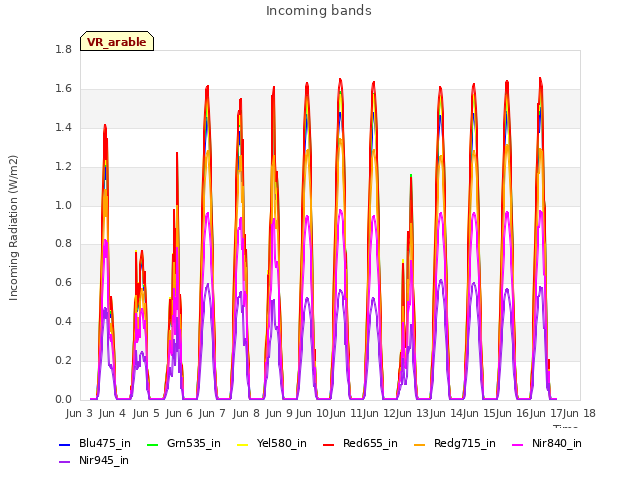The height and width of the screenshot is (480, 640).
Task: Click the 'Jun 4' x-axis date label
Action: coord(112,413)
